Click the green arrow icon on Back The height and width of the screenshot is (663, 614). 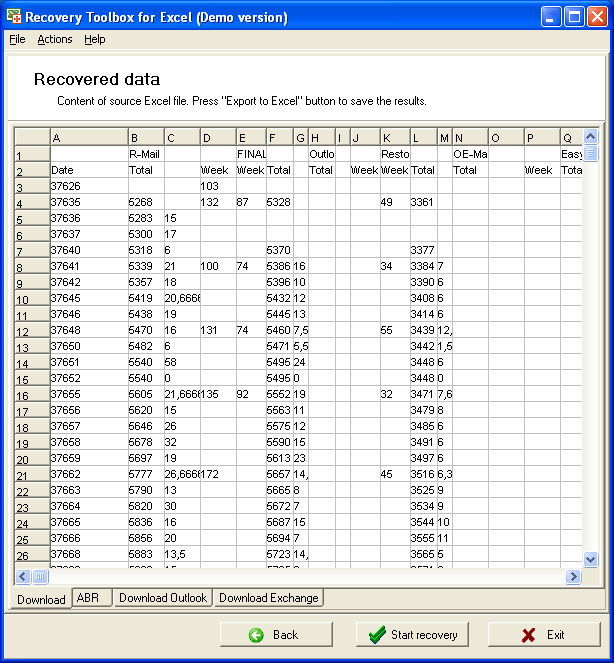coord(256,635)
